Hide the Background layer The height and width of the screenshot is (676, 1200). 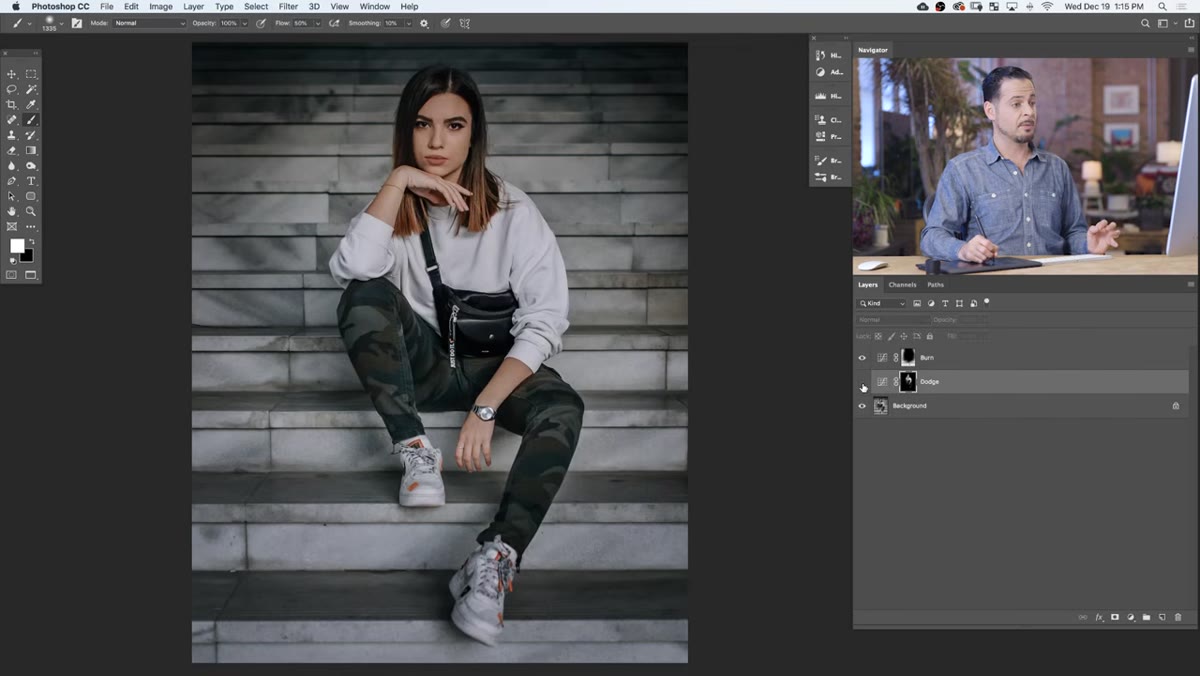coord(862,406)
